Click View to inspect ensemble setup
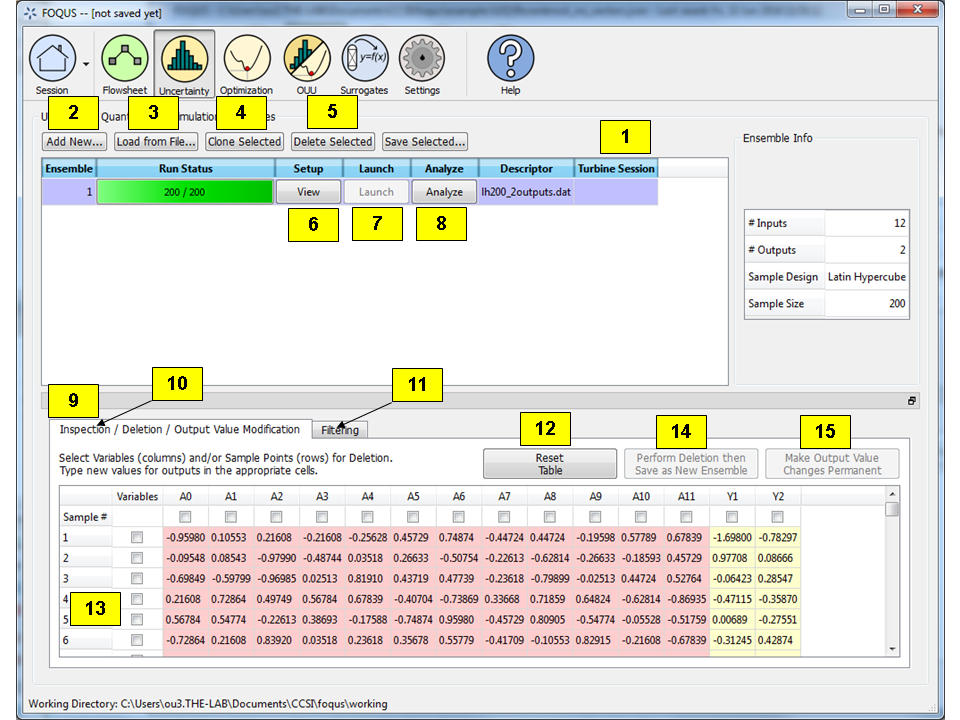The height and width of the screenshot is (720, 960). (308, 191)
